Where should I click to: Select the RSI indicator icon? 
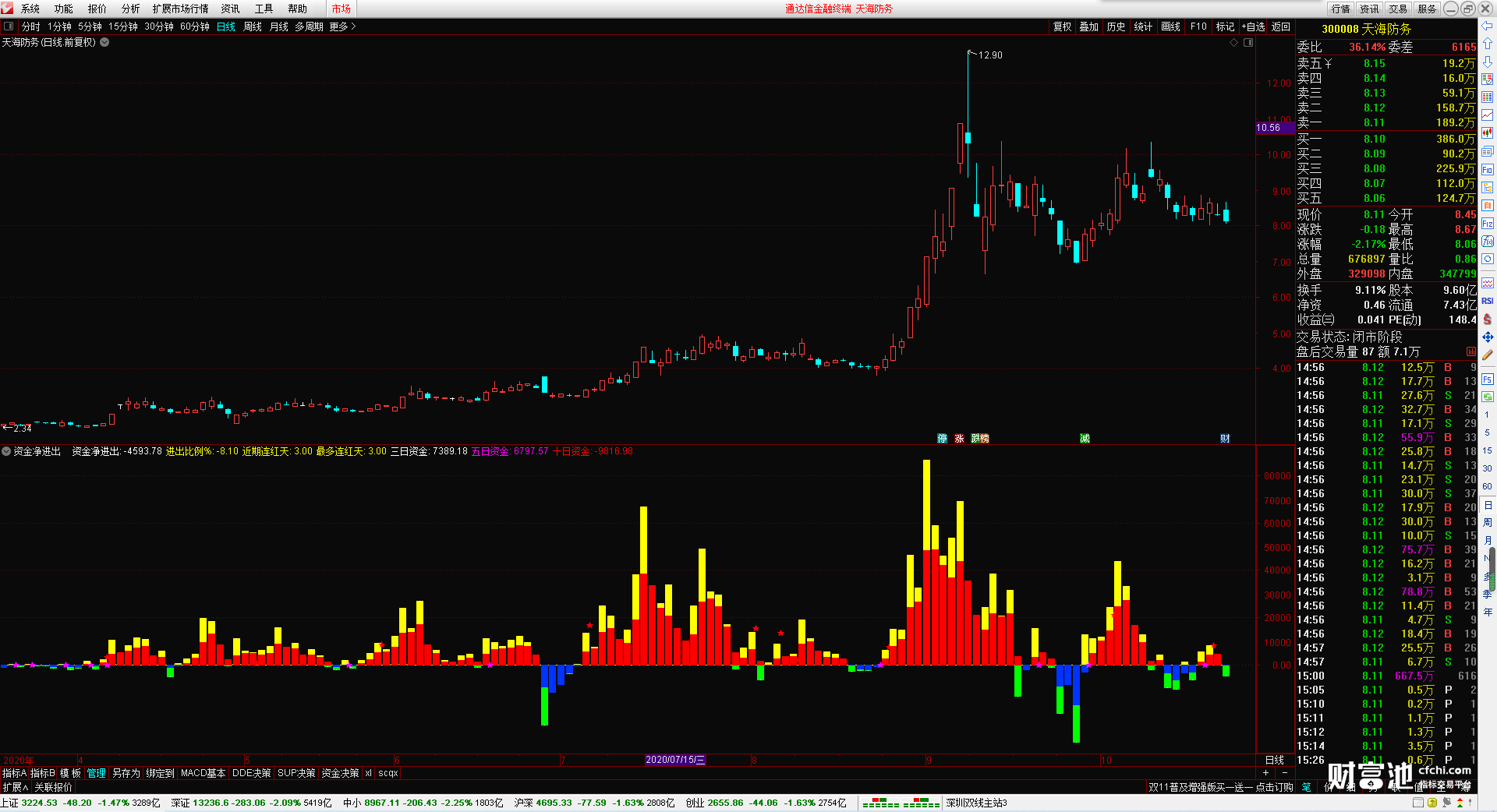(1488, 301)
